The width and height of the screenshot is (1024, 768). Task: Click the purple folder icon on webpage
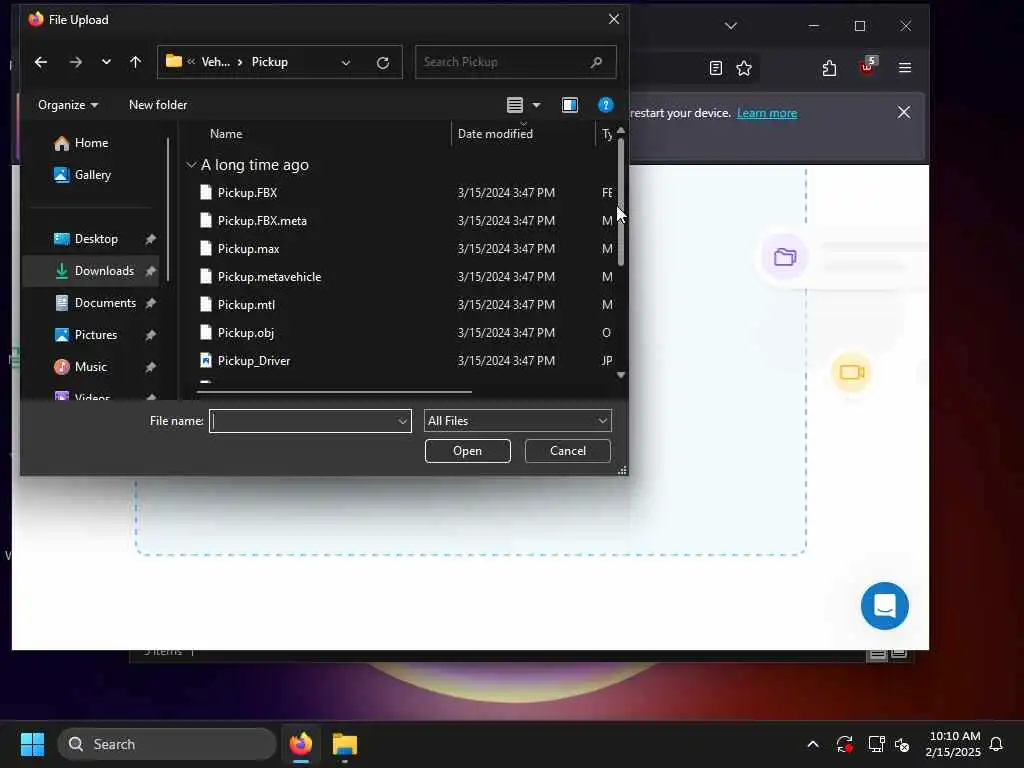point(784,257)
